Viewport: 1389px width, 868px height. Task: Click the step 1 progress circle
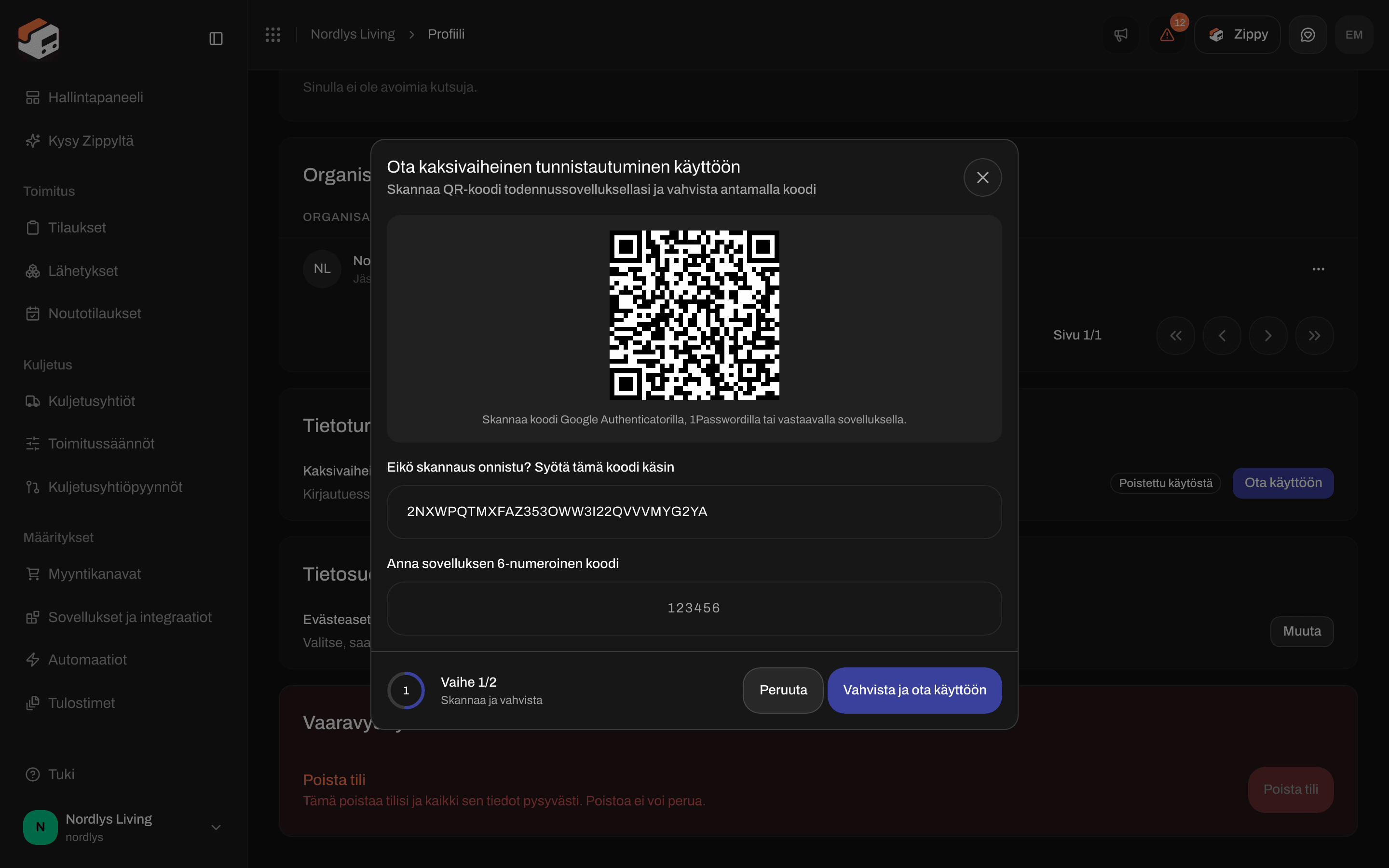(x=406, y=690)
